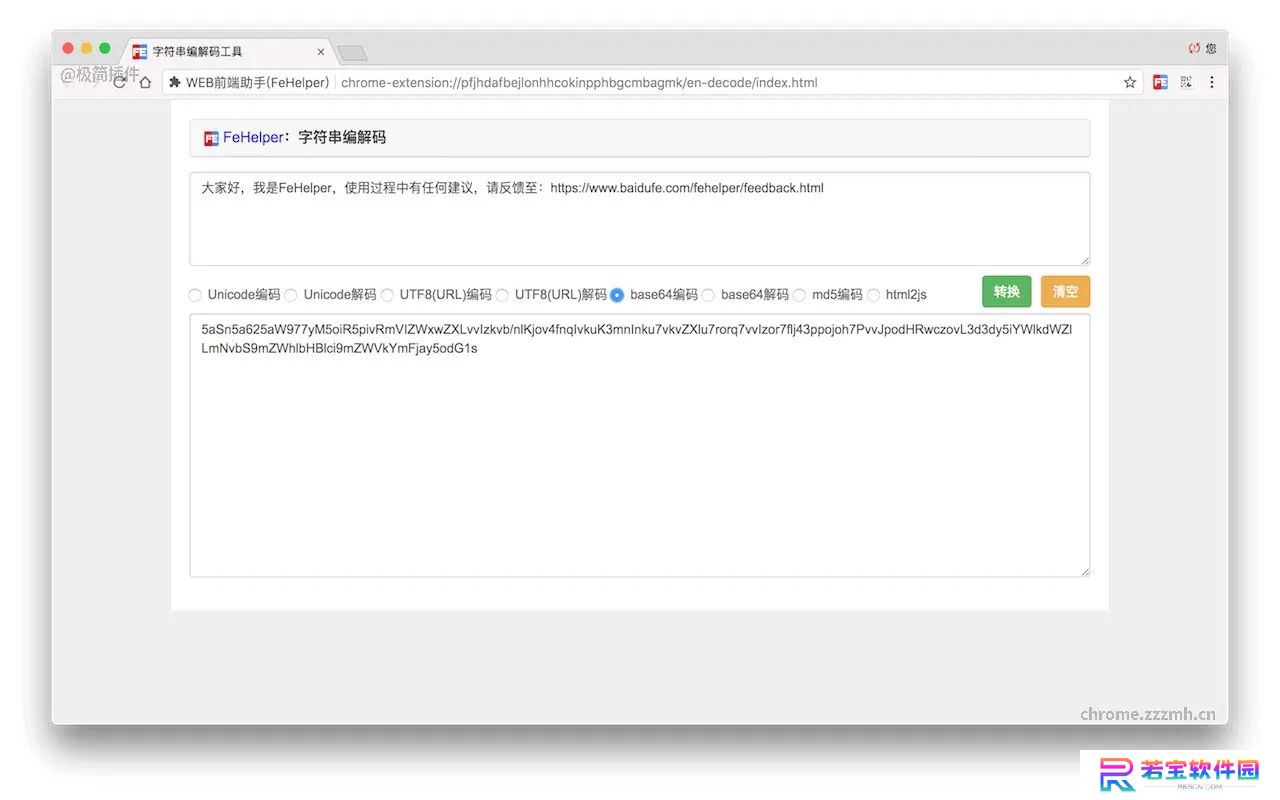Close the 字符串编解码工具 tab

pyautogui.click(x=321, y=51)
